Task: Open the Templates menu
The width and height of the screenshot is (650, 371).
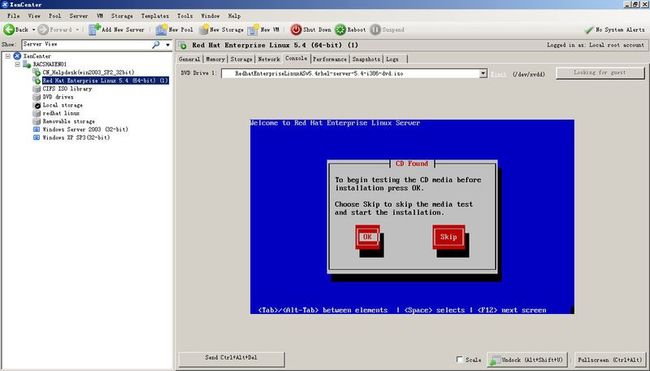Action: (155, 16)
